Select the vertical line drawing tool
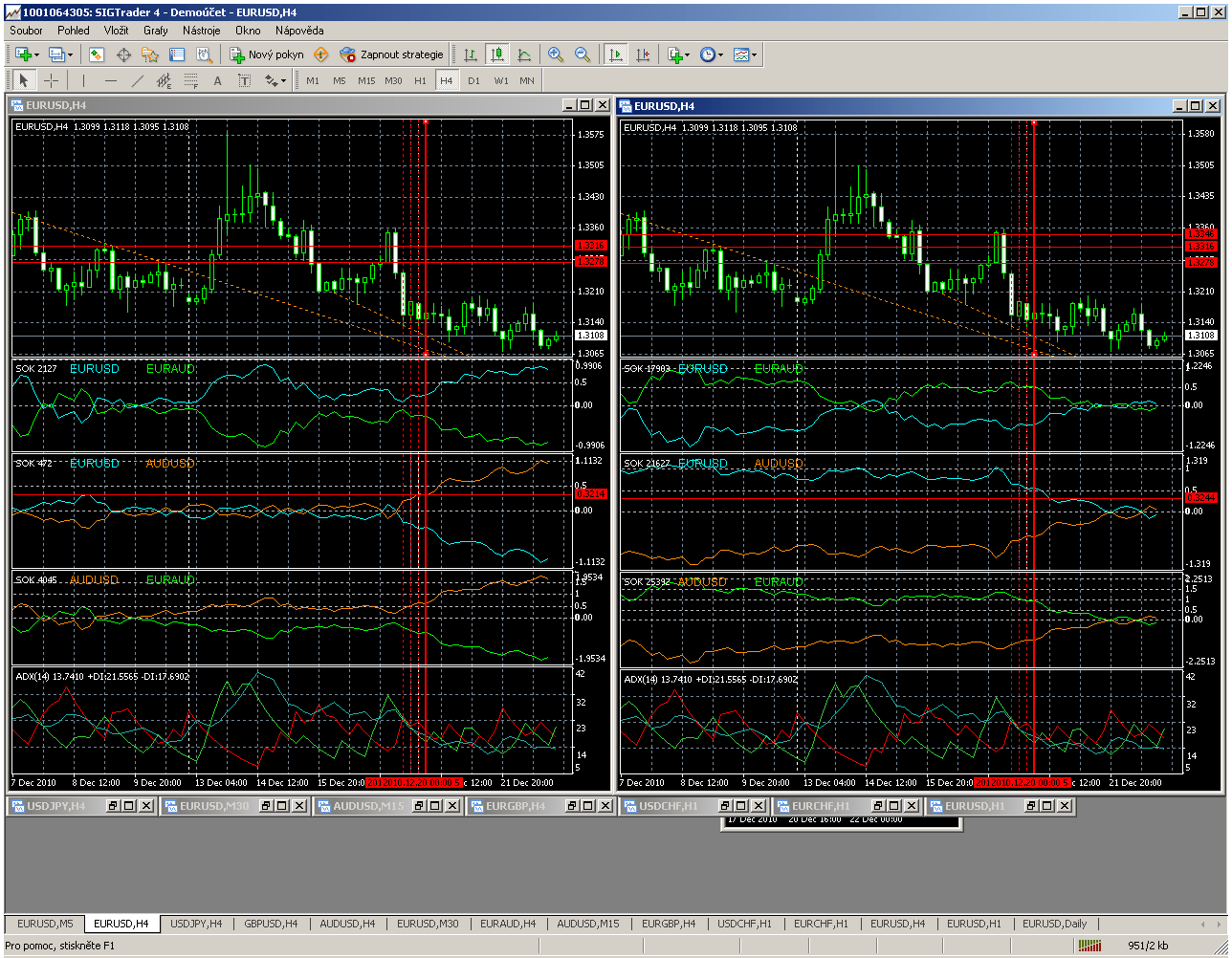The width and height of the screenshot is (1232, 958). point(83,81)
